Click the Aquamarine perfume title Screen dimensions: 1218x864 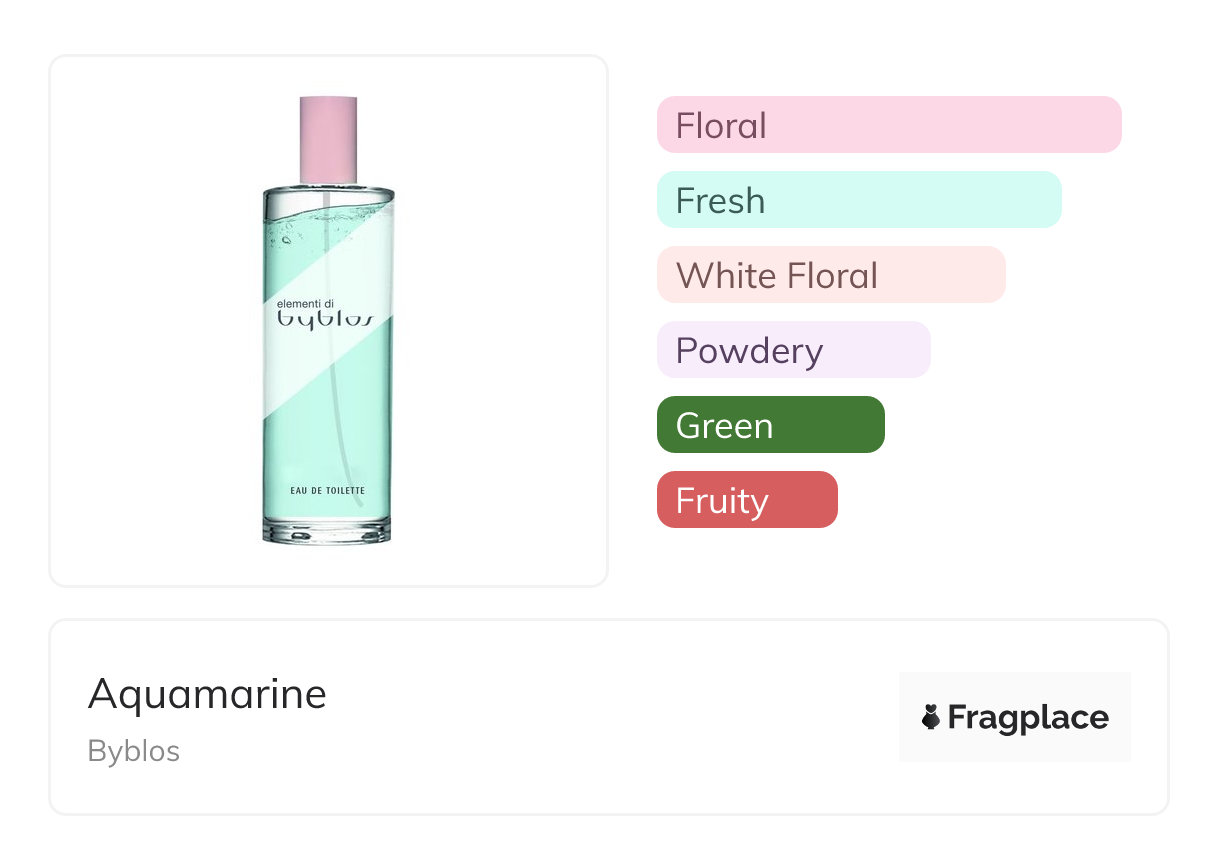tap(207, 693)
